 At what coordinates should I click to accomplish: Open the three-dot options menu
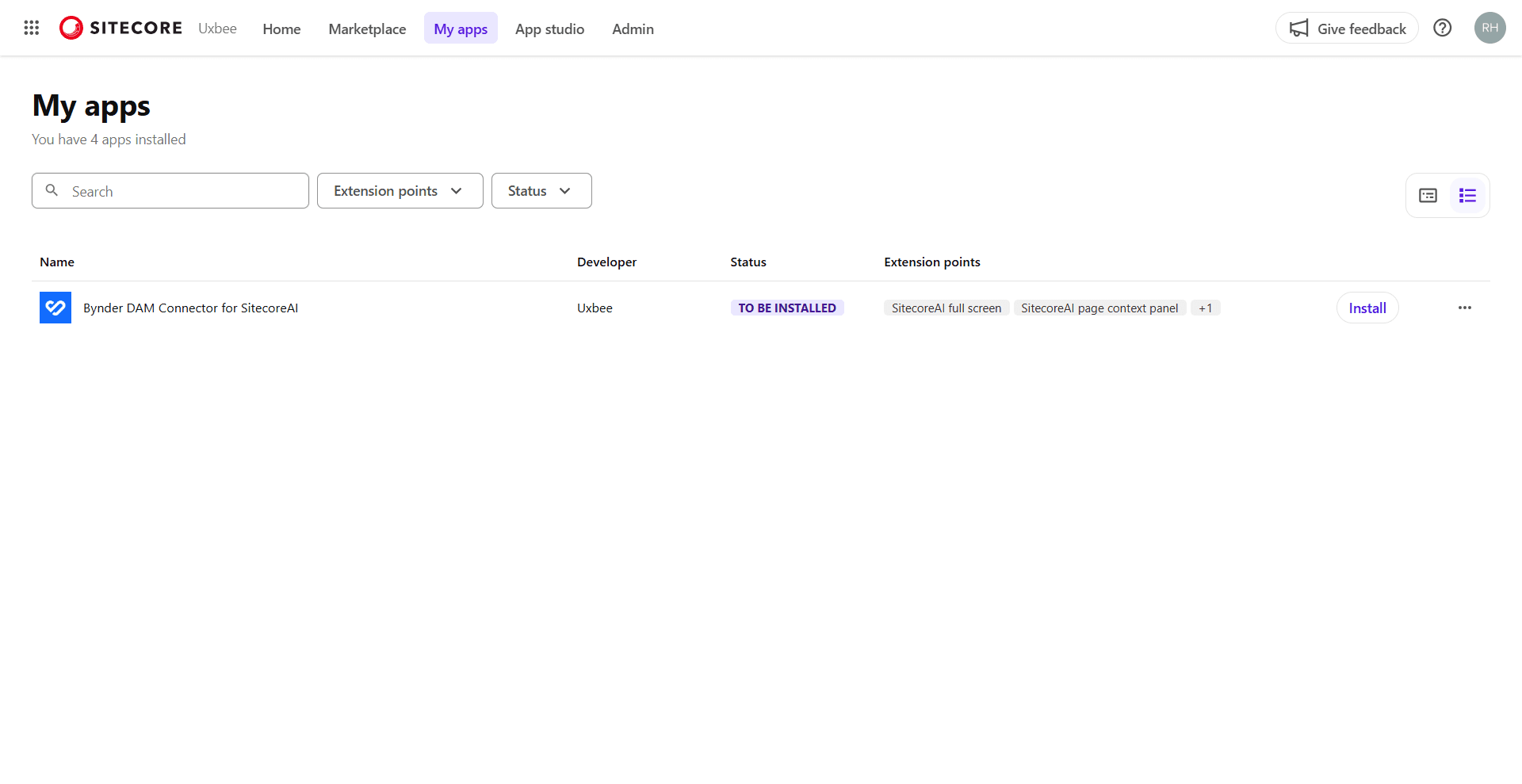[1464, 308]
